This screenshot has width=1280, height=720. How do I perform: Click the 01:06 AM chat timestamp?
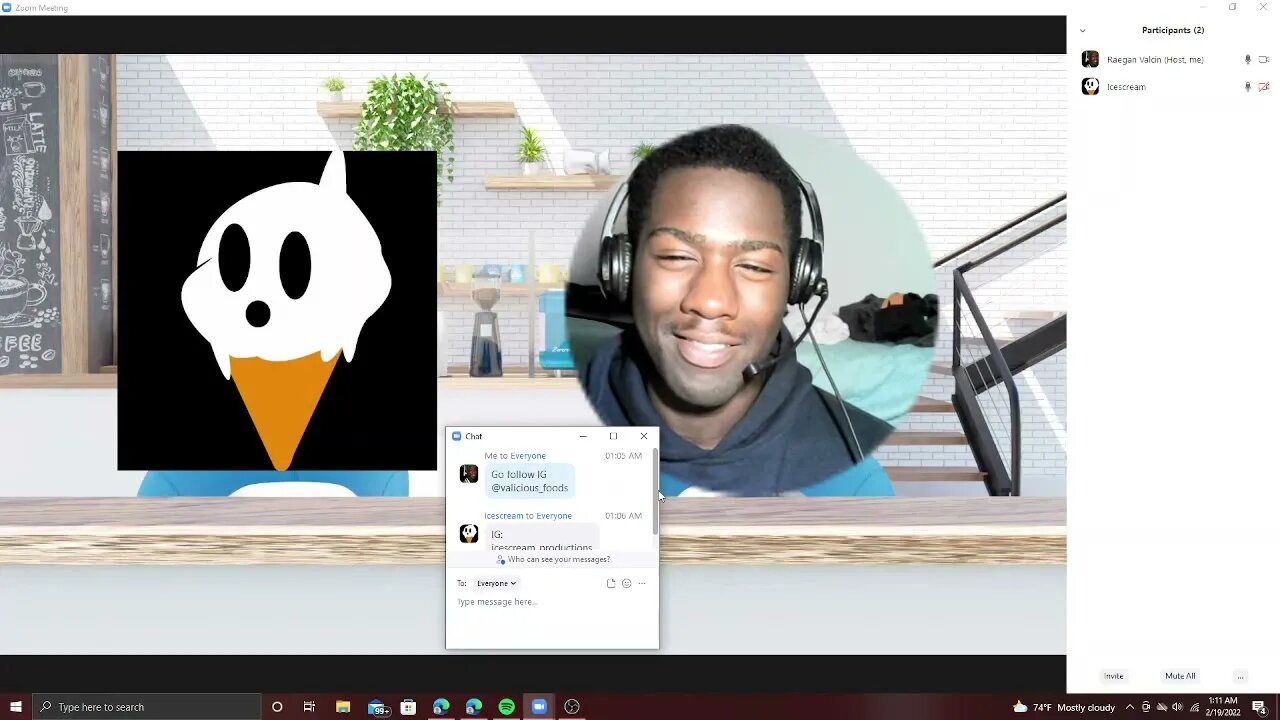pyautogui.click(x=623, y=516)
